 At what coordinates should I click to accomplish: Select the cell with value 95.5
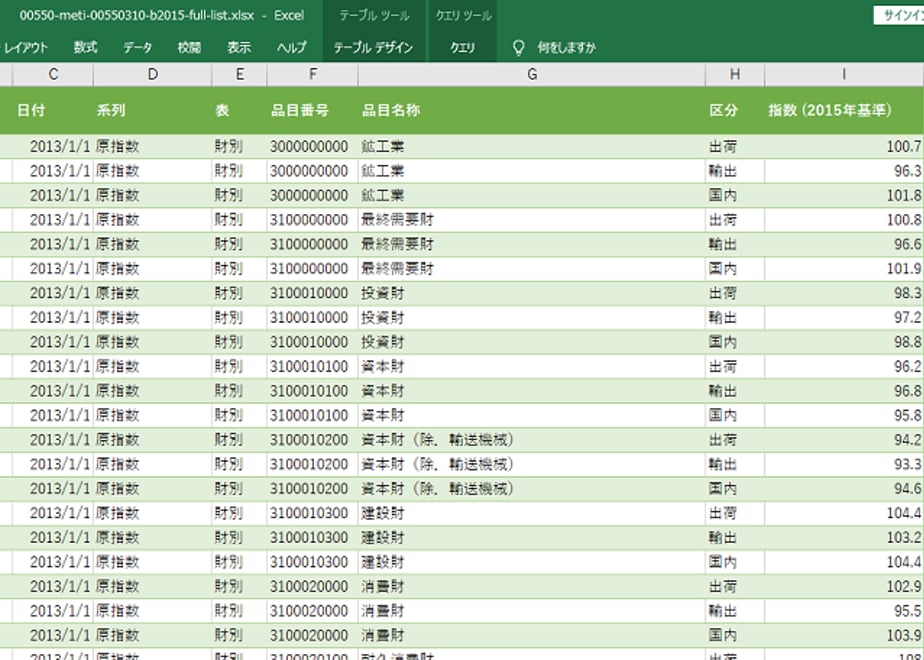pos(844,611)
